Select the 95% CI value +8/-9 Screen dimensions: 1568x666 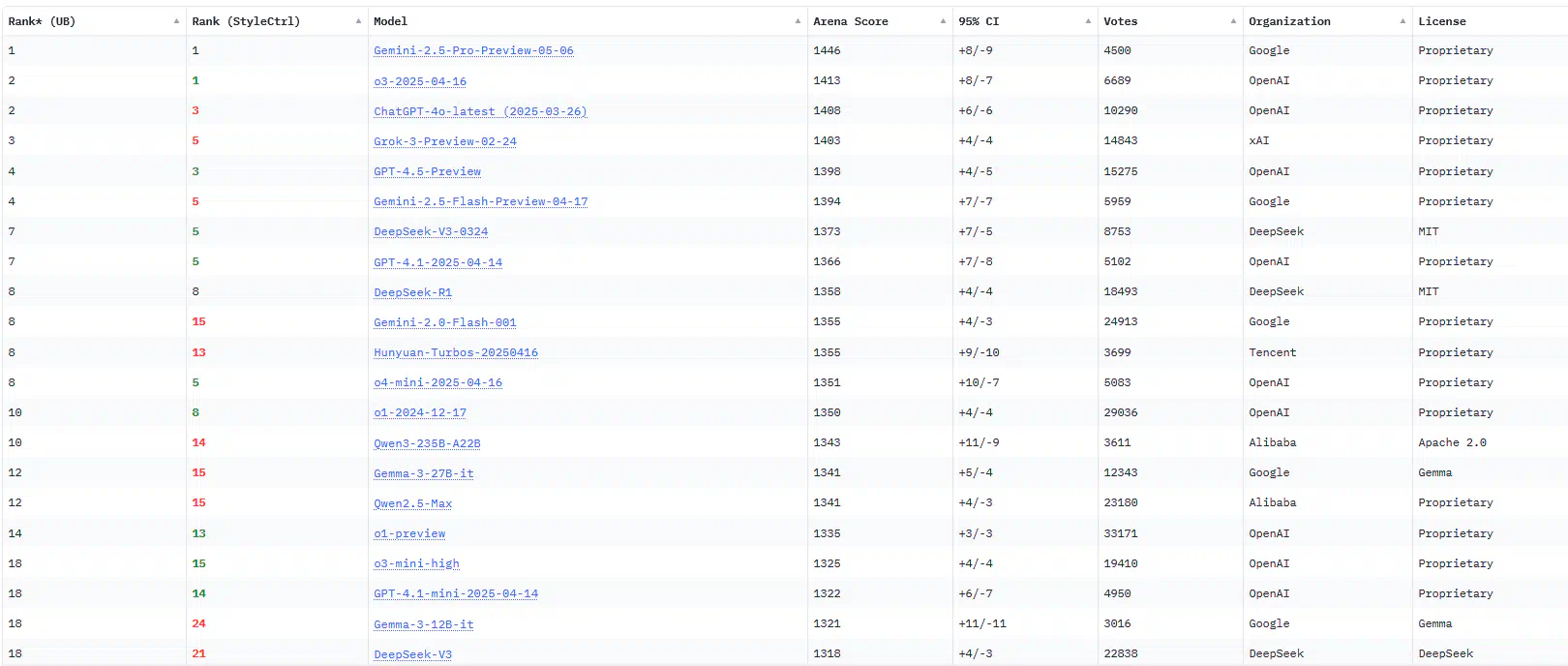click(x=976, y=50)
